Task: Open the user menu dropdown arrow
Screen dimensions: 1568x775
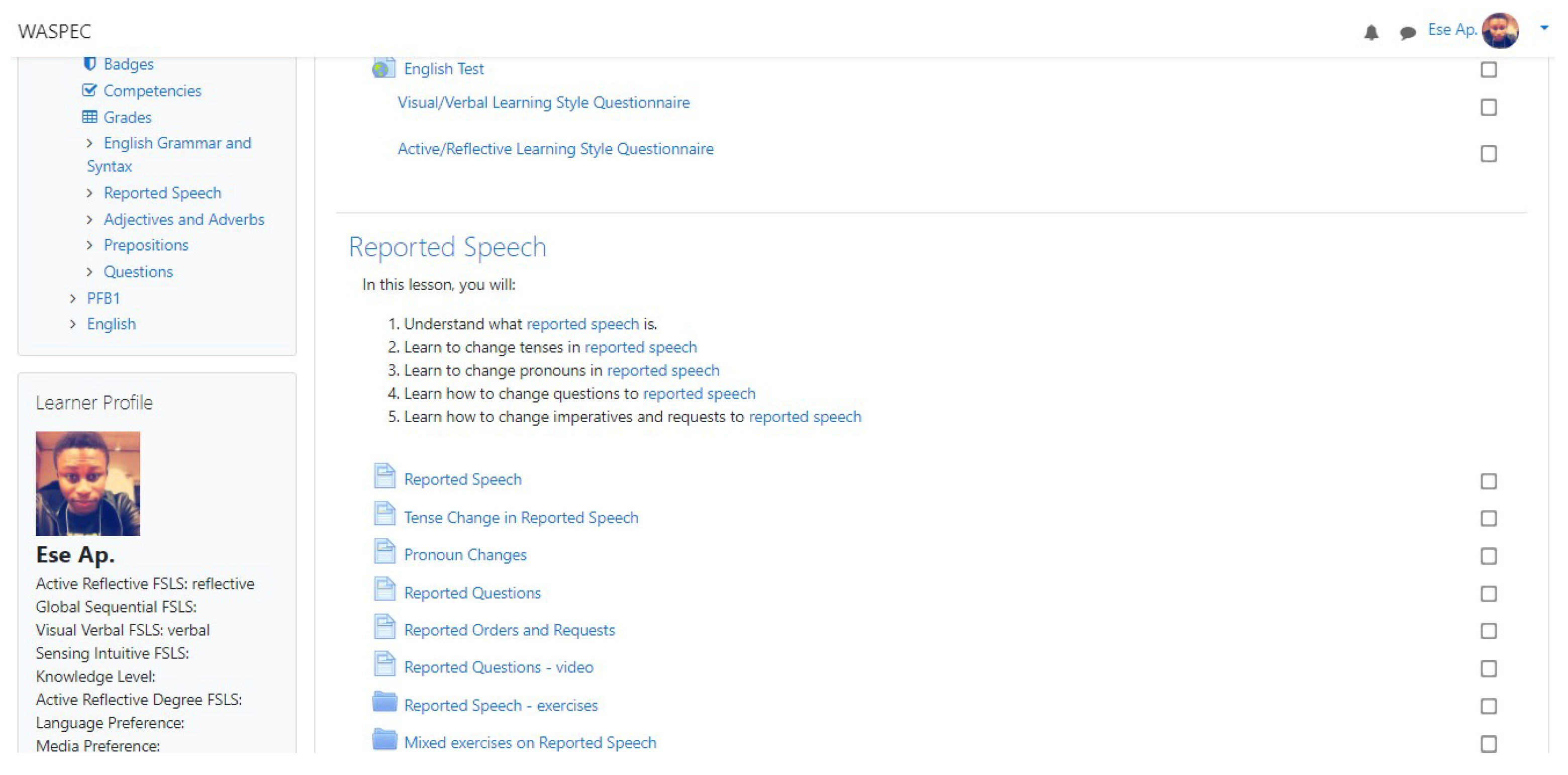Action: click(x=1544, y=28)
